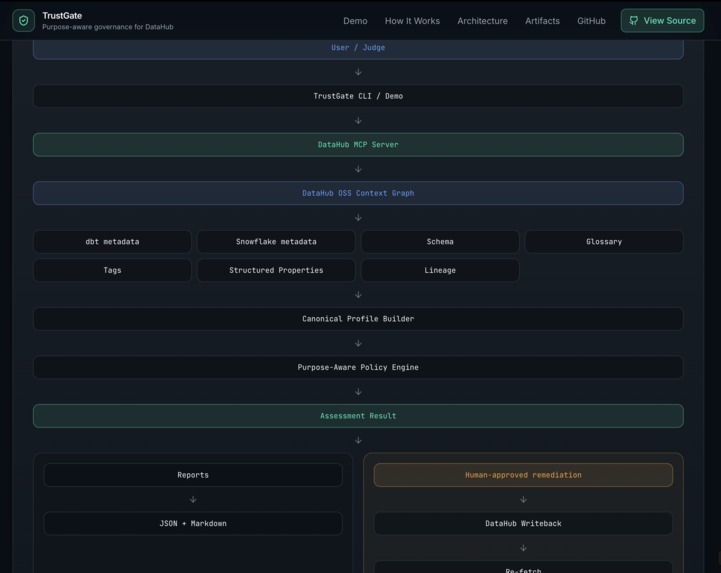Viewport: 721px width, 573px height.
Task: Click the TrustGate shield logo icon
Action: (23, 21)
